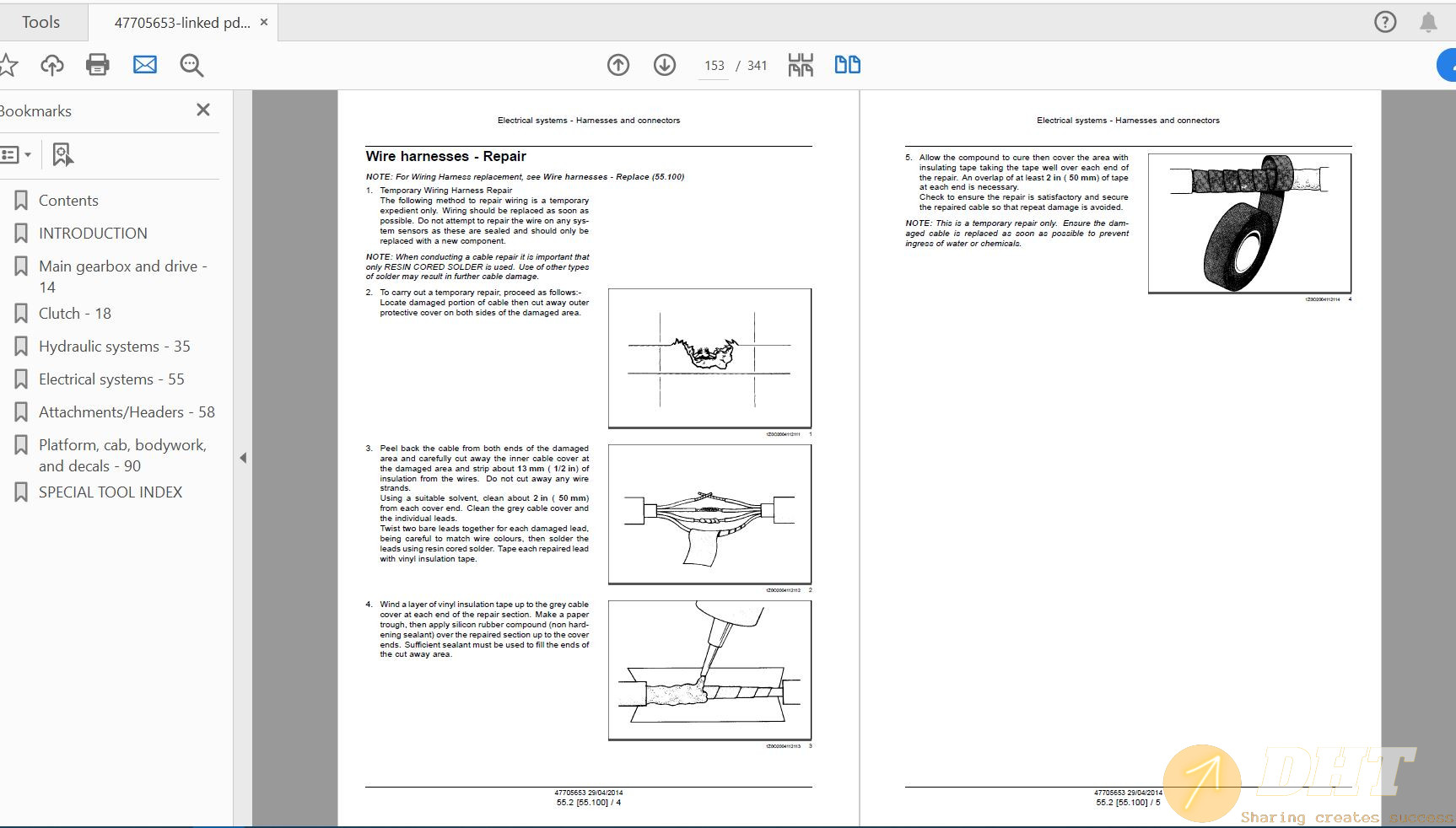Viewport: 1456px width, 828px height.
Task: Open the Help question mark icon
Action: click(x=1385, y=22)
